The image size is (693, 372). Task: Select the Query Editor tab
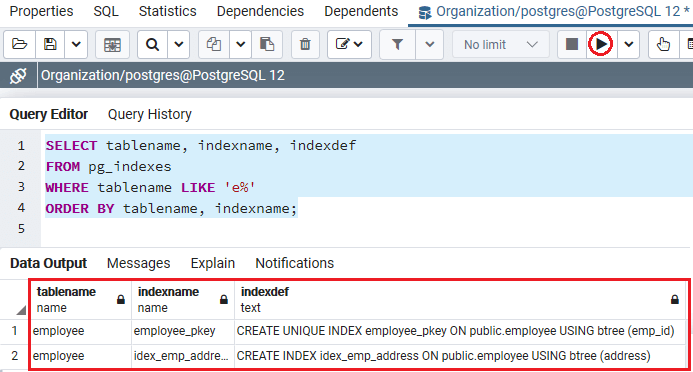click(49, 114)
